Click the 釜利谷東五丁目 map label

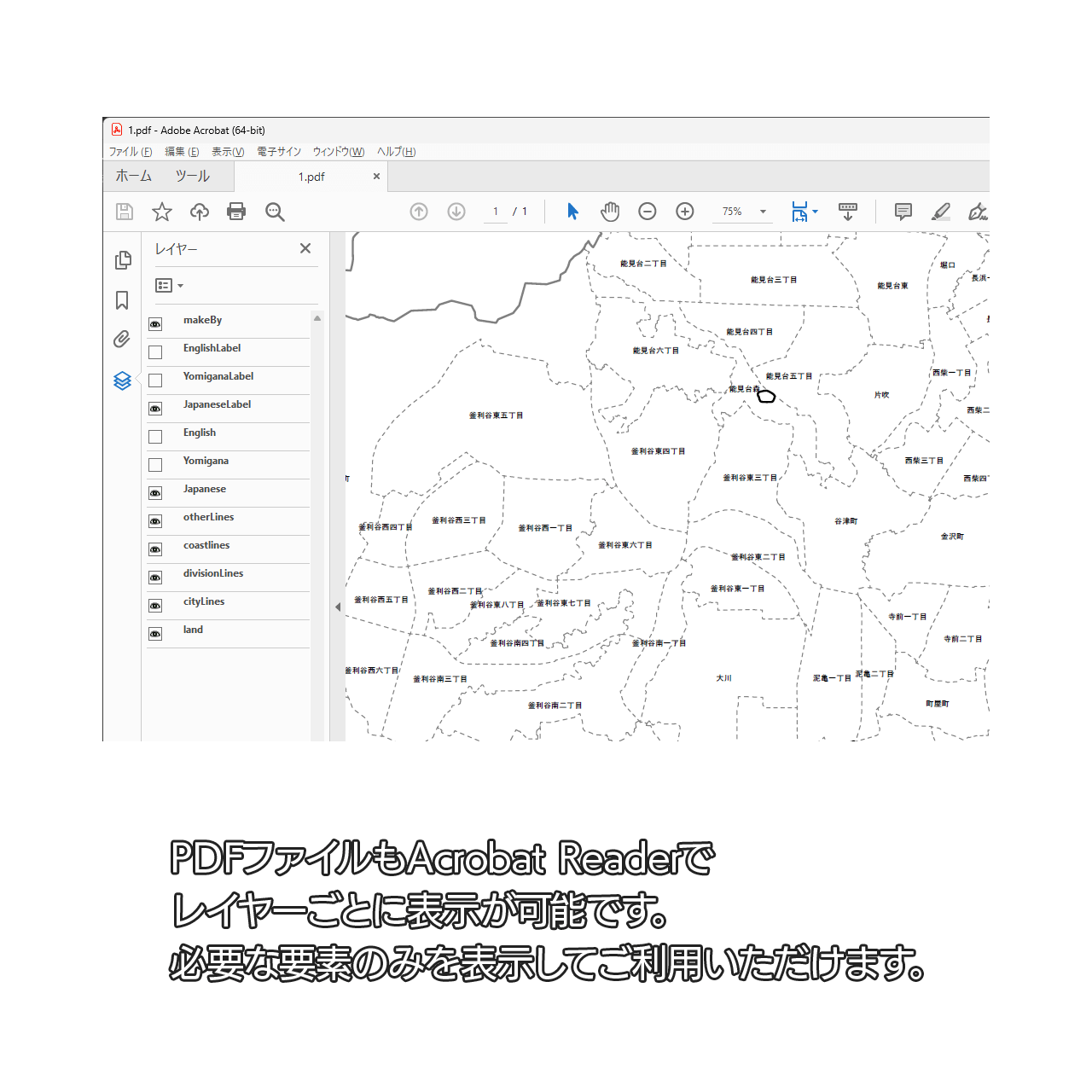(x=496, y=415)
